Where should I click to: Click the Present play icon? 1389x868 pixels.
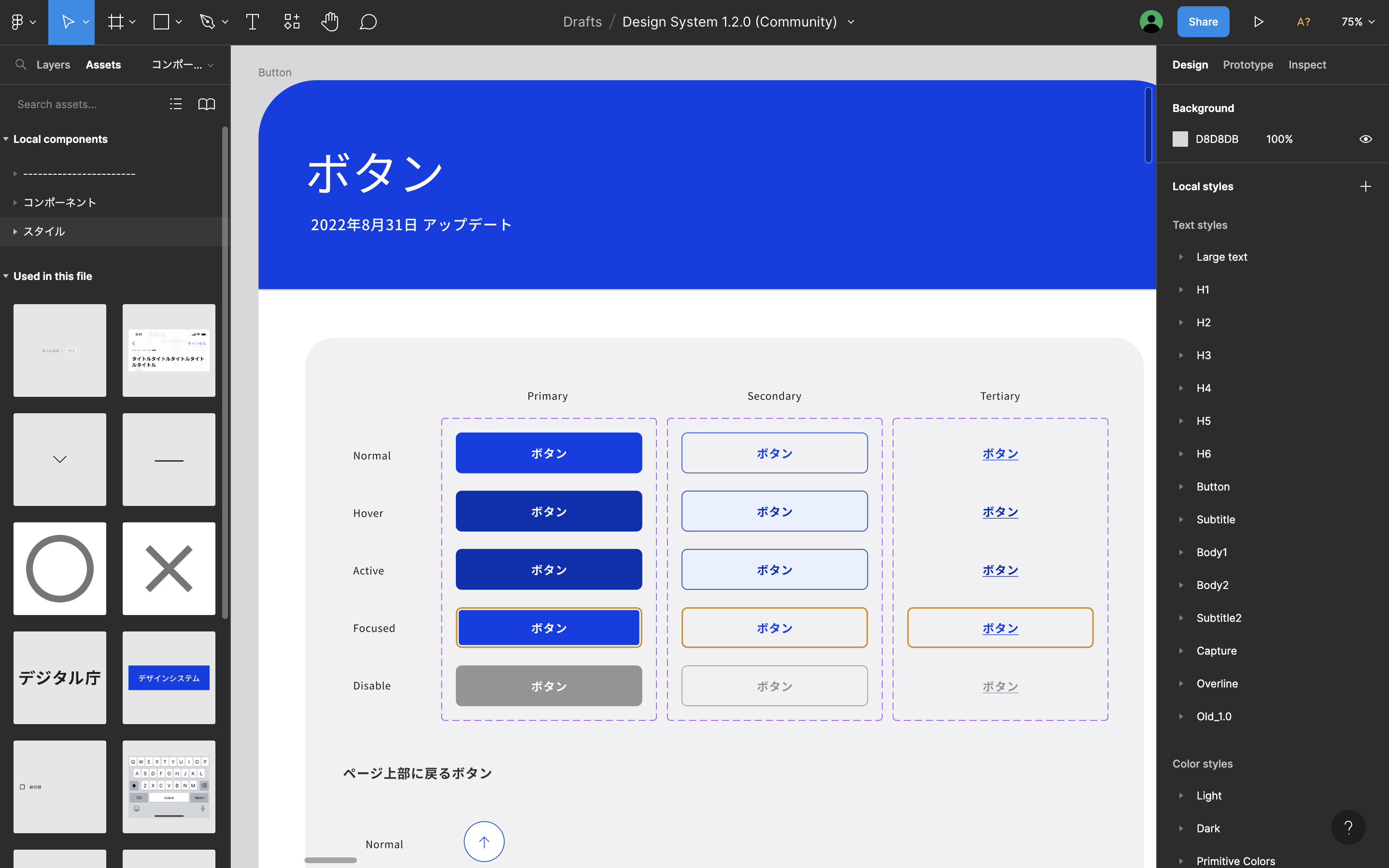tap(1258, 22)
